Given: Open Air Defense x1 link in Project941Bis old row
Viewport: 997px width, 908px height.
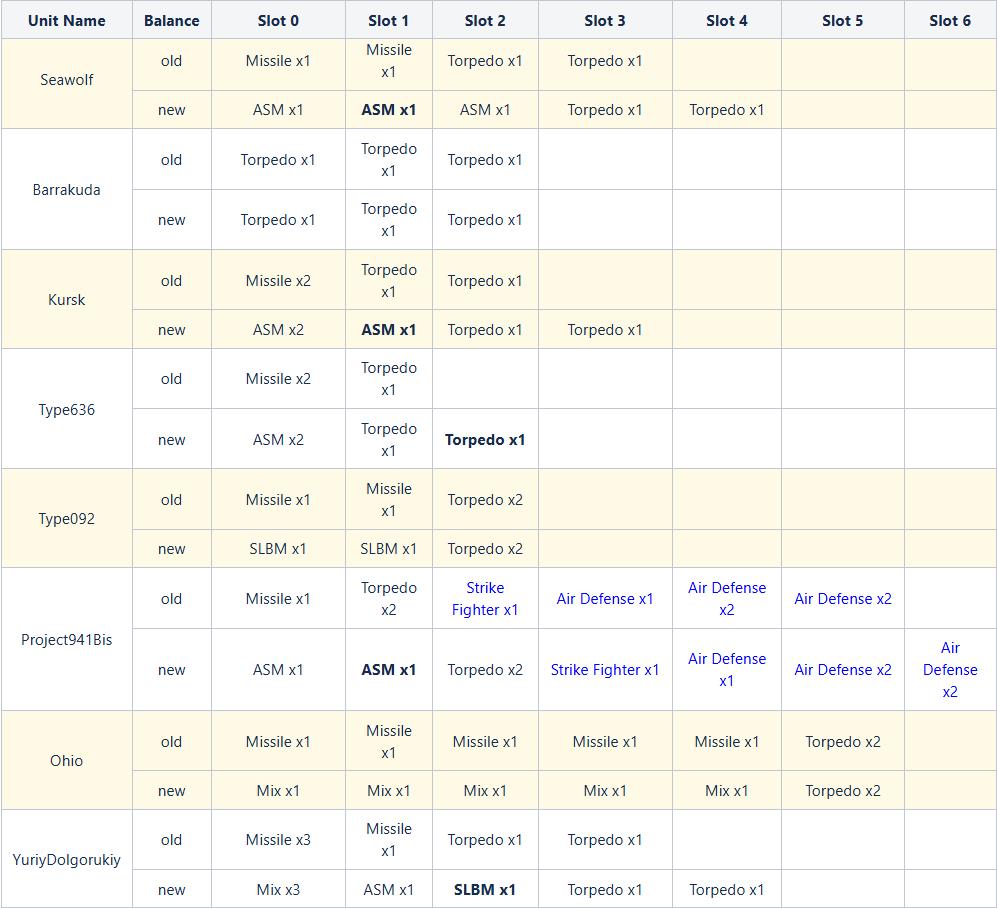Looking at the screenshot, I should coord(605,598).
